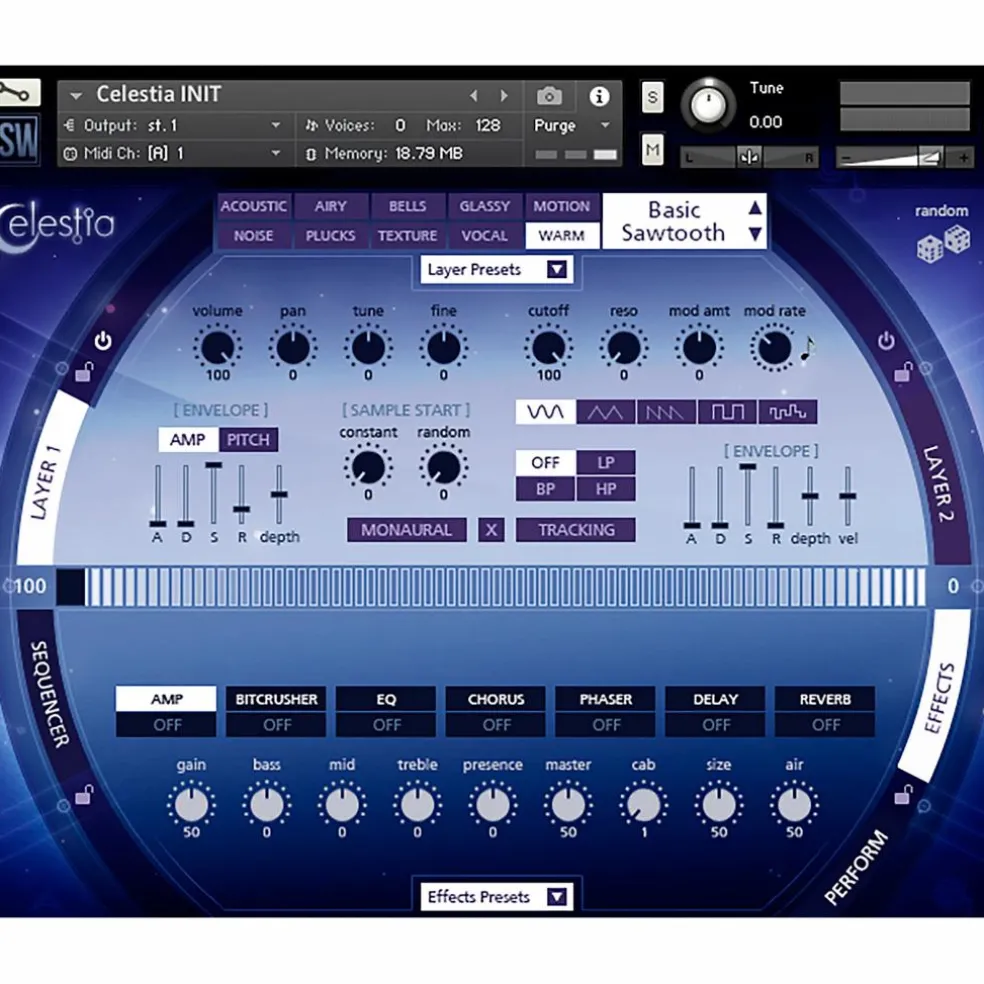Image resolution: width=984 pixels, height=984 pixels.
Task: Toggle the PHASER OFF switch
Action: (x=606, y=725)
